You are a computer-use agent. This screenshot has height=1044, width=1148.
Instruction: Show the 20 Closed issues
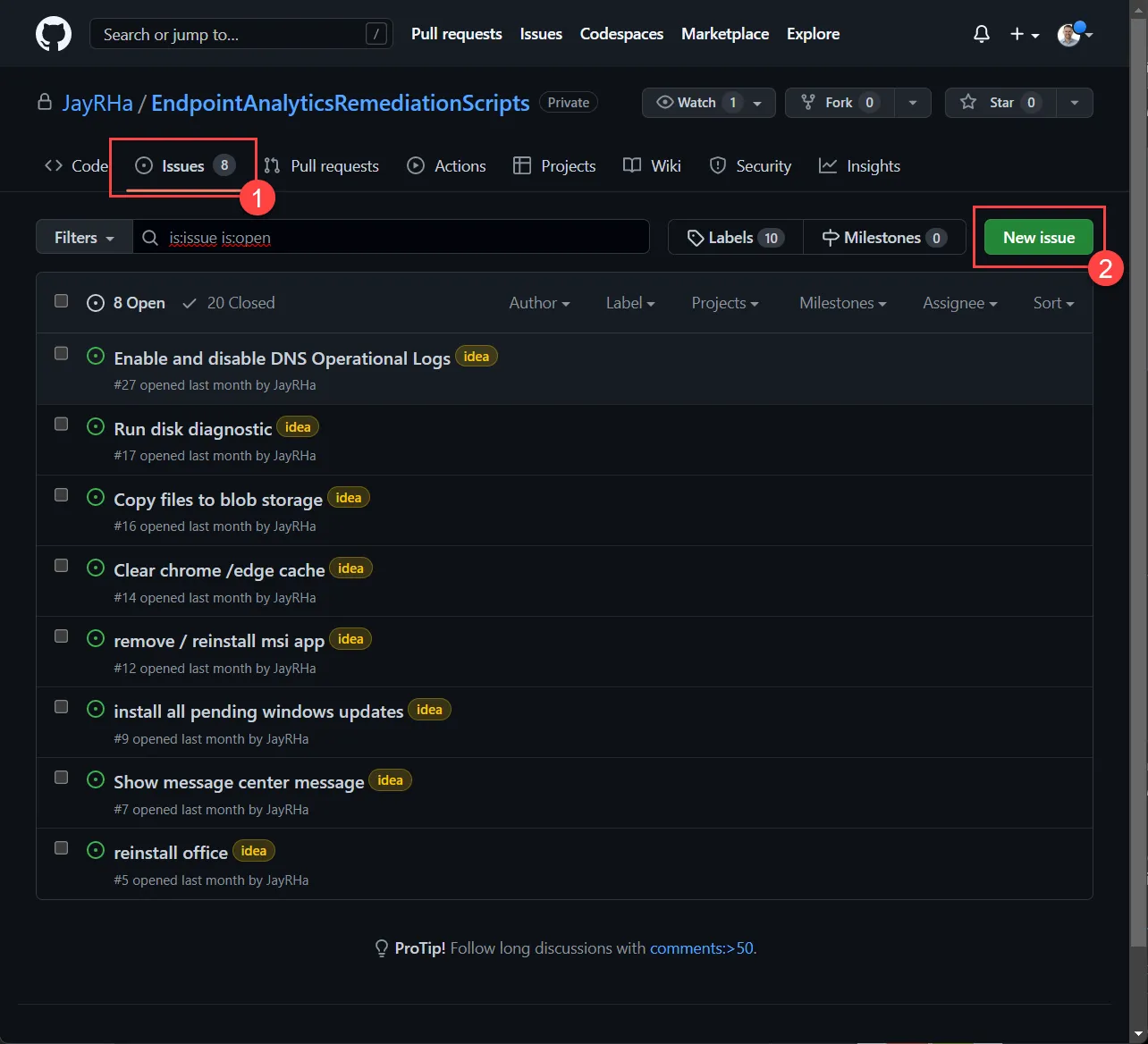(229, 303)
